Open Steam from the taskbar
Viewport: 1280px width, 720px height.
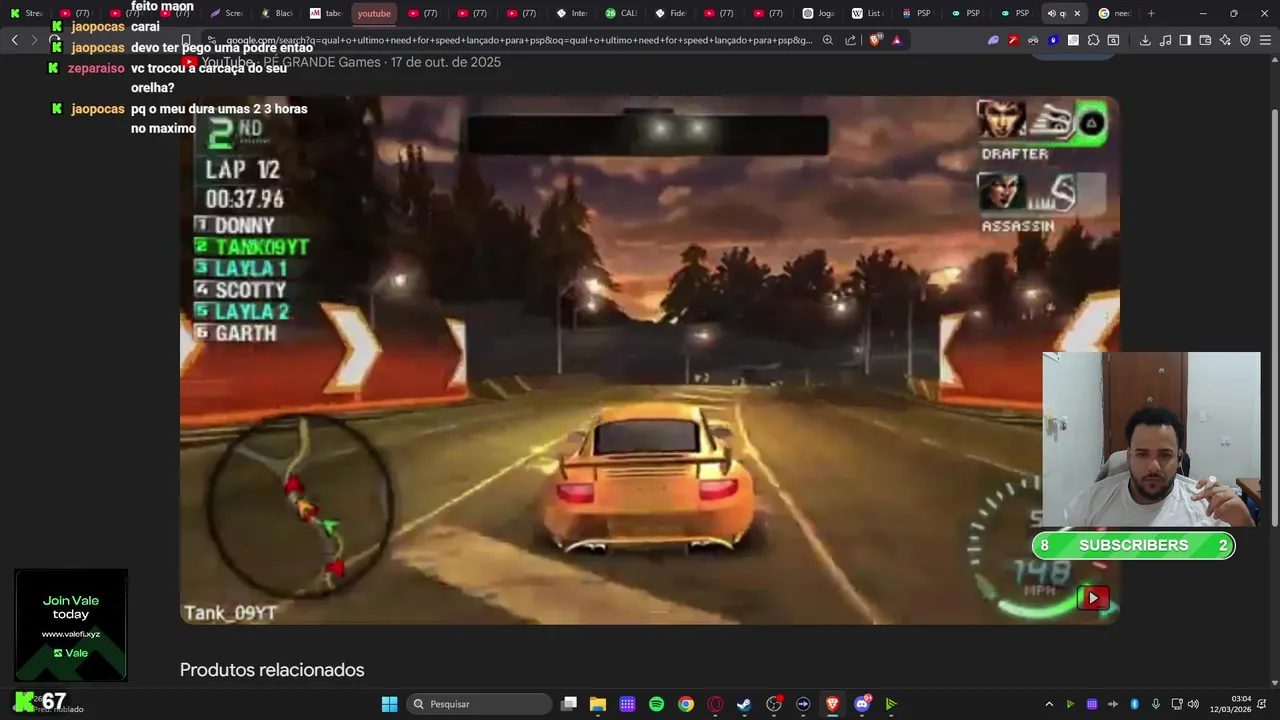pos(744,704)
